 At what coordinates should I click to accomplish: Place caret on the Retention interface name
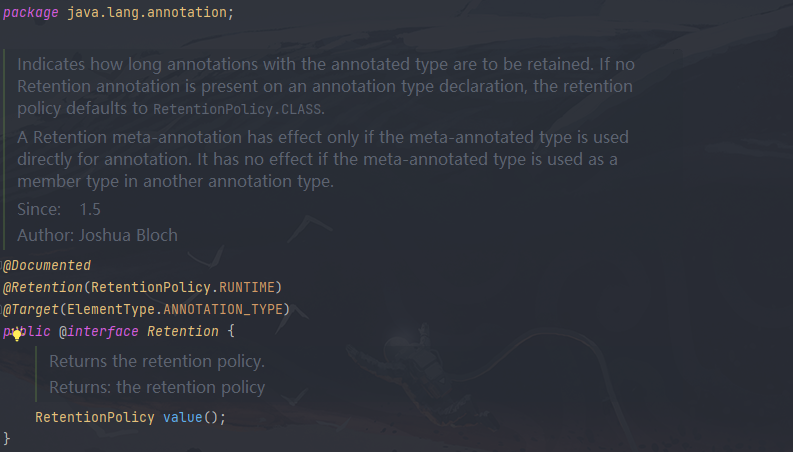(183, 332)
